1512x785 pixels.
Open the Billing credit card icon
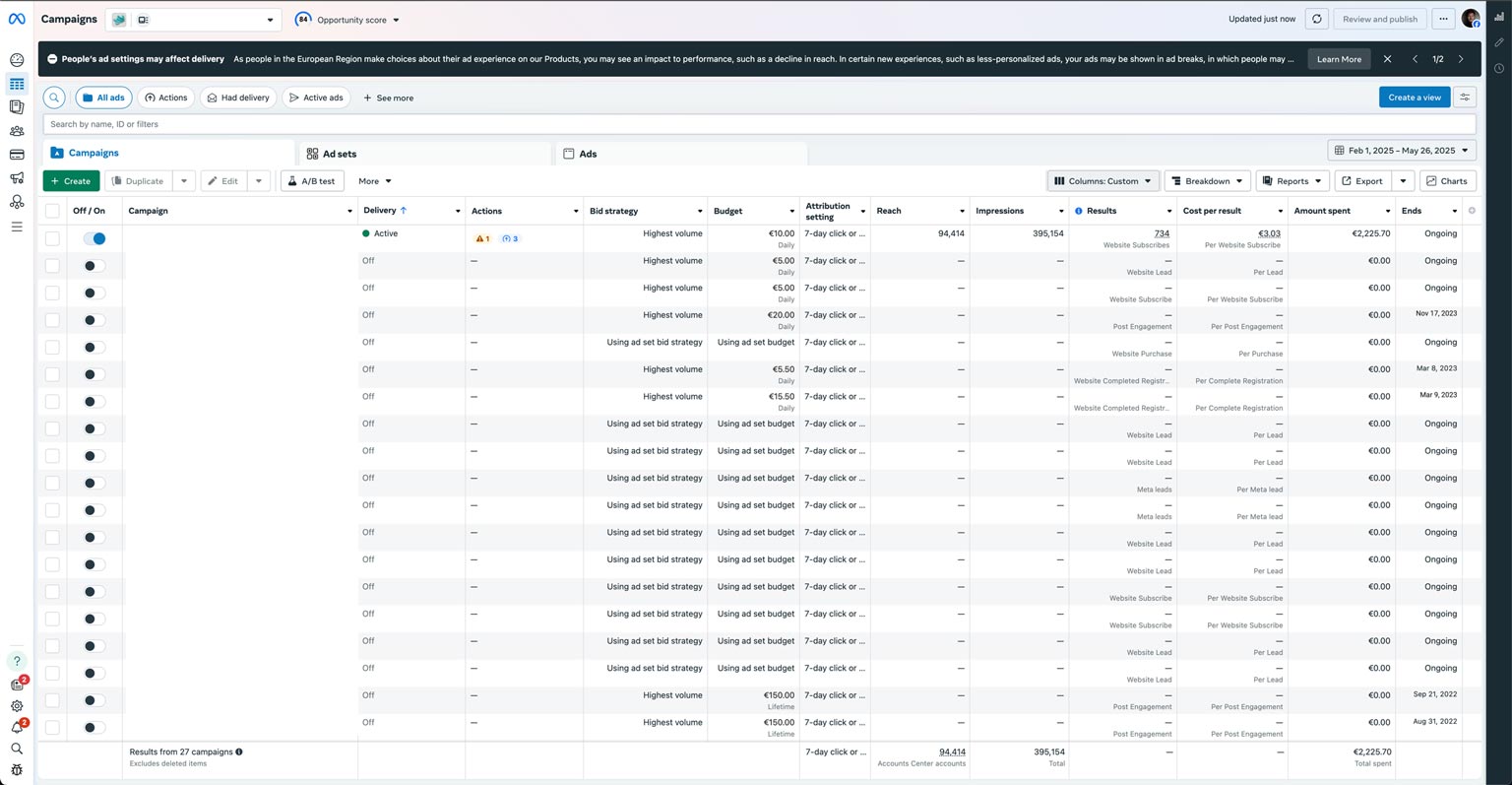[x=17, y=155]
